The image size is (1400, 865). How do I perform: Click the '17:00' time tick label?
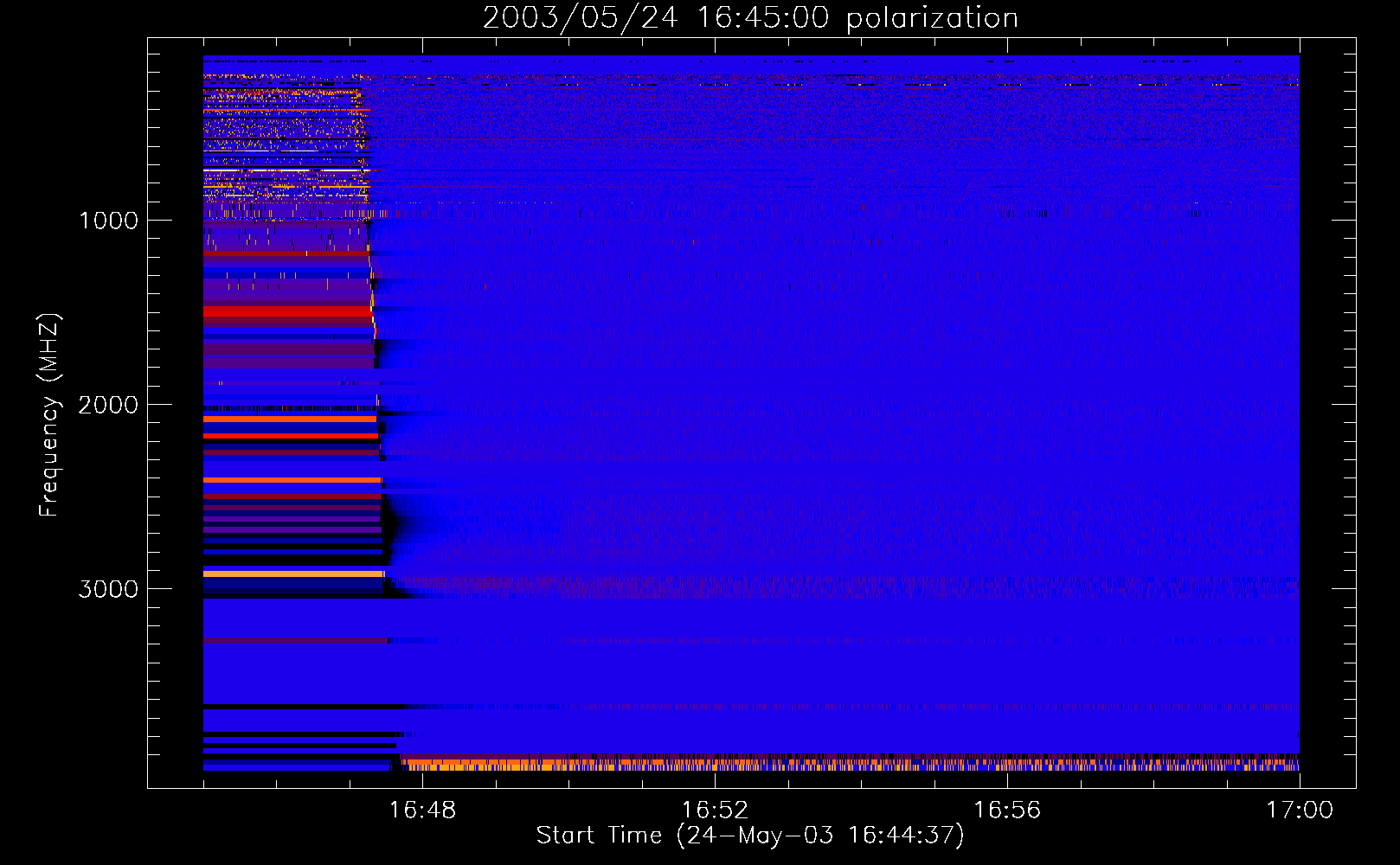coord(1300,811)
